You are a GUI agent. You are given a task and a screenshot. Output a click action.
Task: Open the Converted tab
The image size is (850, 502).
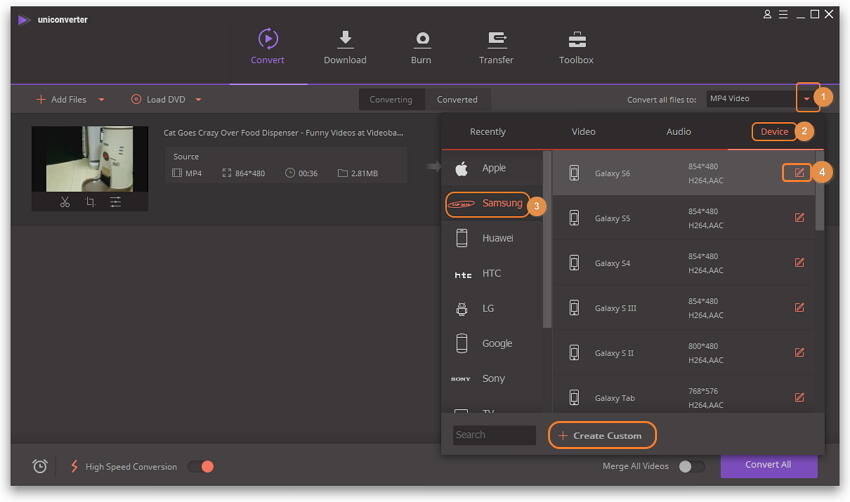(457, 100)
